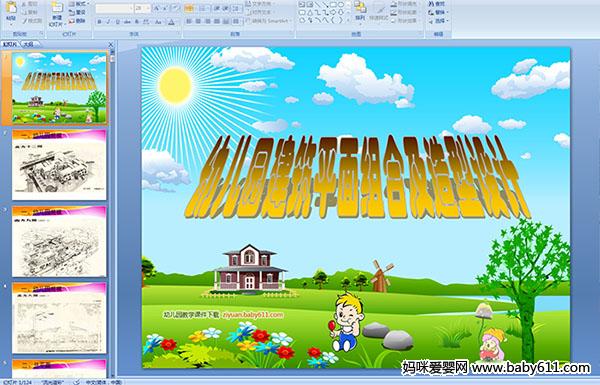The image size is (600, 385).
Task: Click the Find binoculars icon
Action: click(431, 4)
